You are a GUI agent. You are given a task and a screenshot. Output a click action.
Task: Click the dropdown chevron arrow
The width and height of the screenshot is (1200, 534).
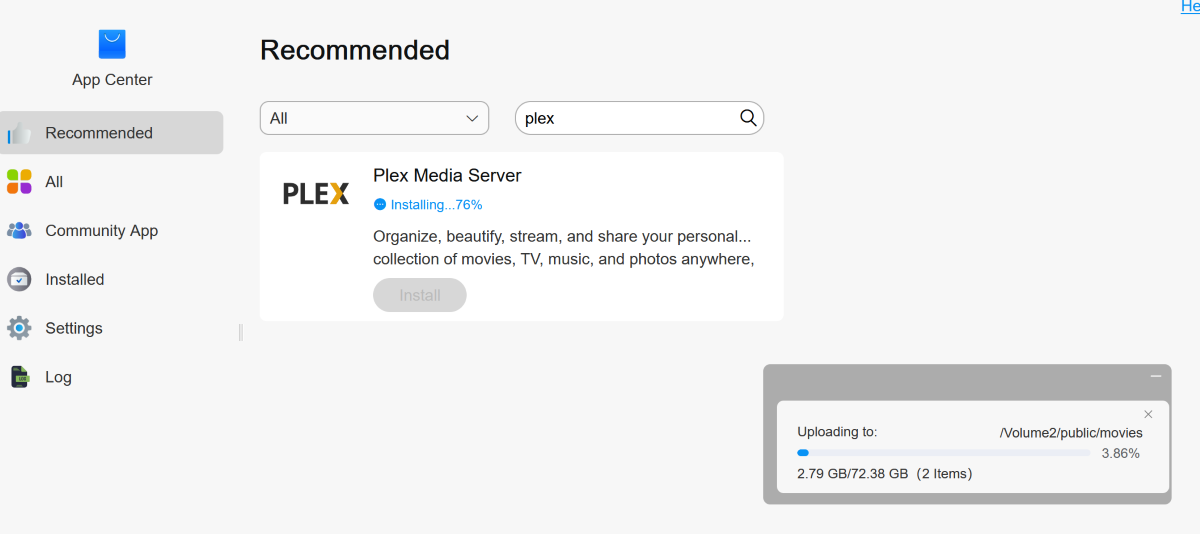[x=473, y=118]
